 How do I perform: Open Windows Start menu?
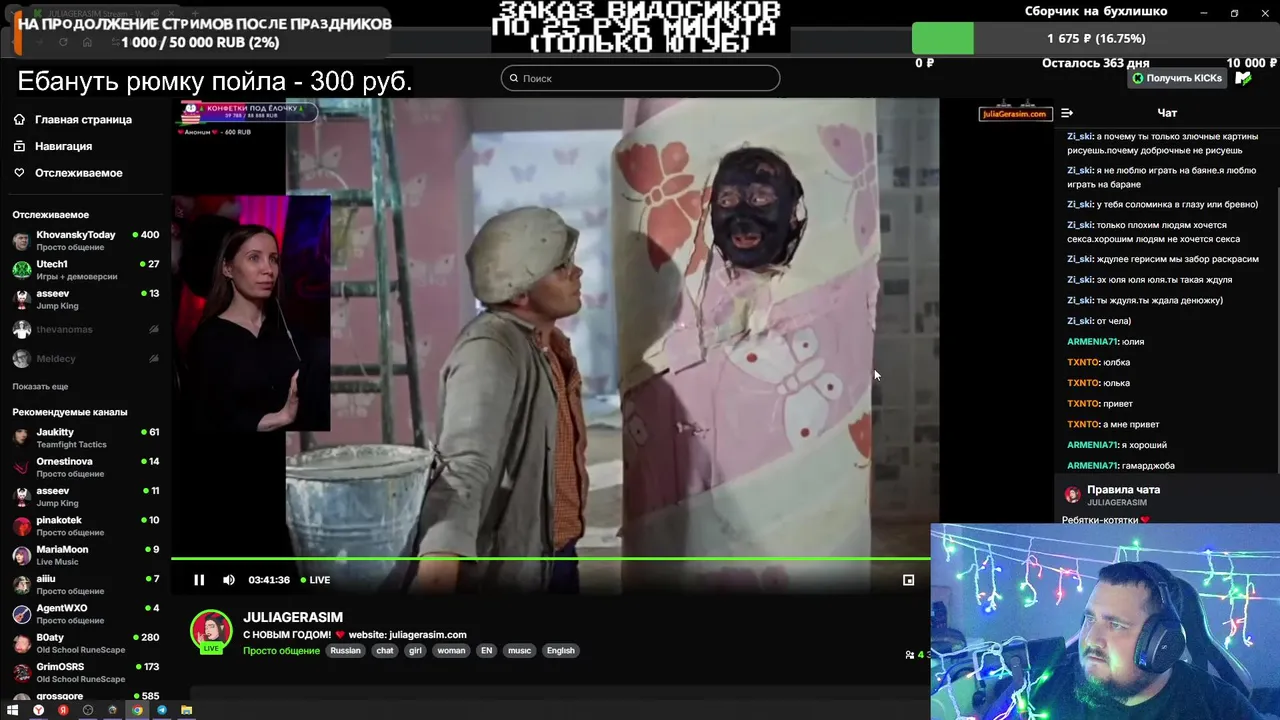(12, 710)
